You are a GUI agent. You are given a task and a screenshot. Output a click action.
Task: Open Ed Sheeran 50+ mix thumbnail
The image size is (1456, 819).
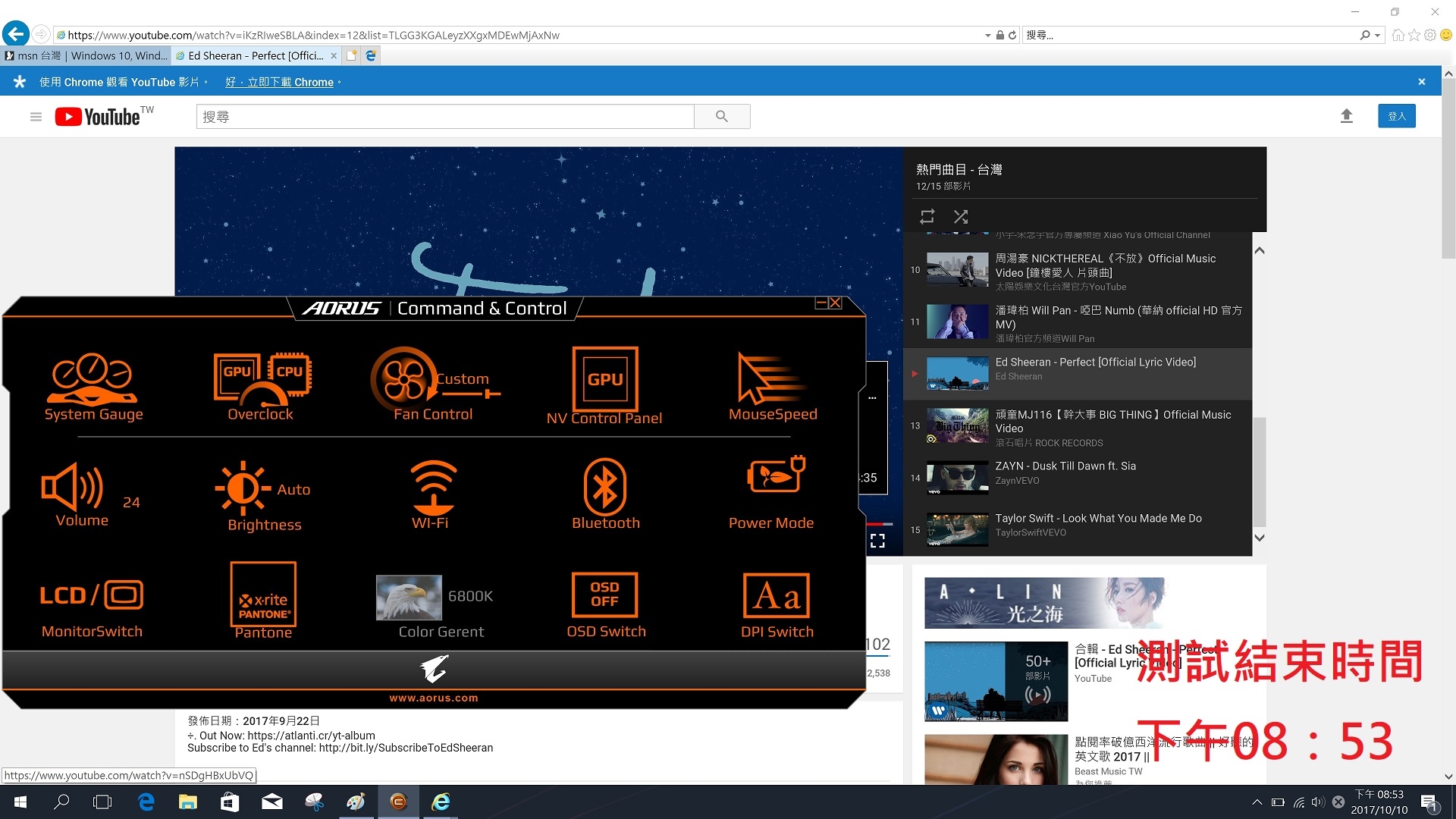coord(996,681)
